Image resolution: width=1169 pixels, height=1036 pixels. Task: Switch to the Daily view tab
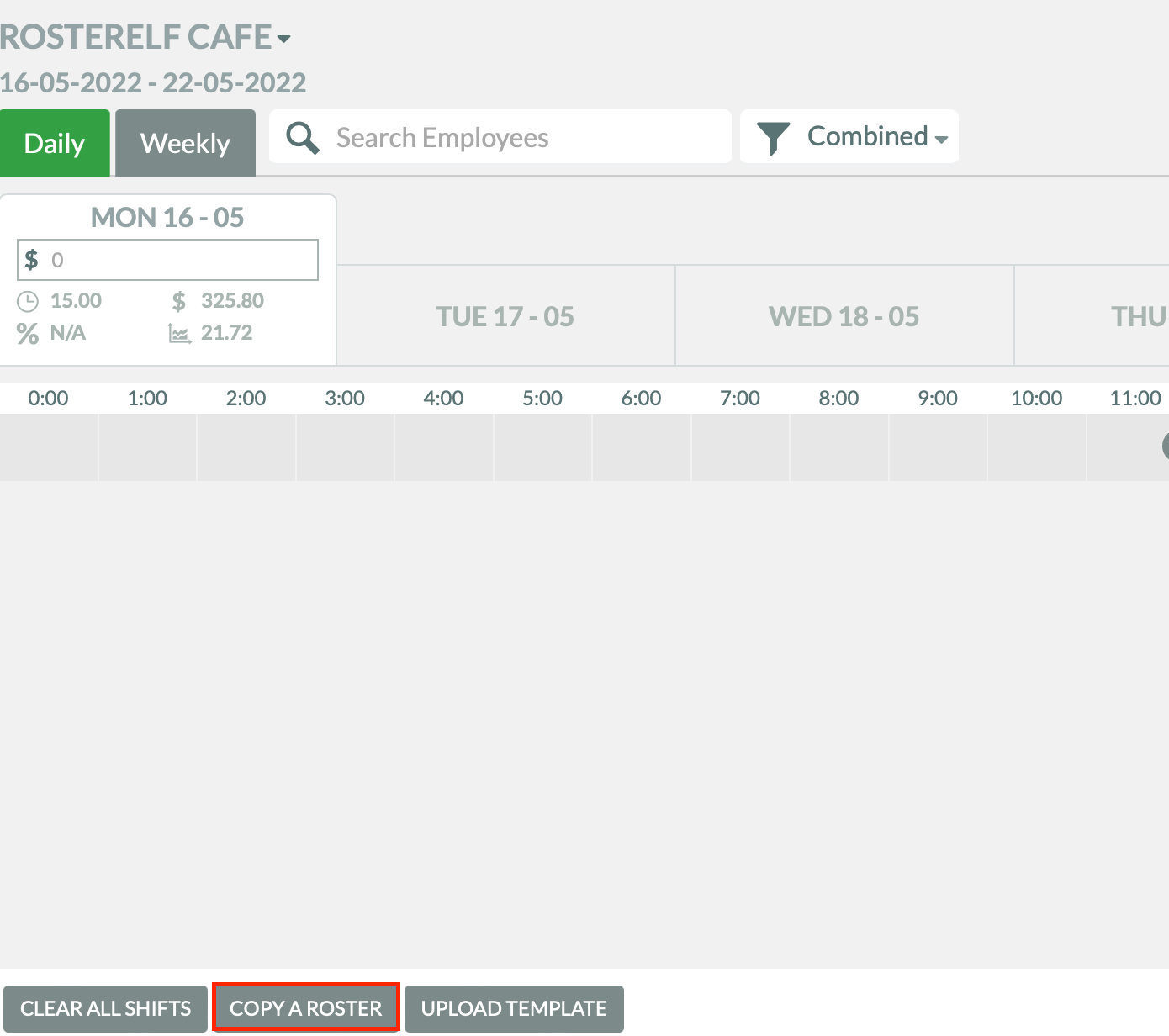click(55, 143)
